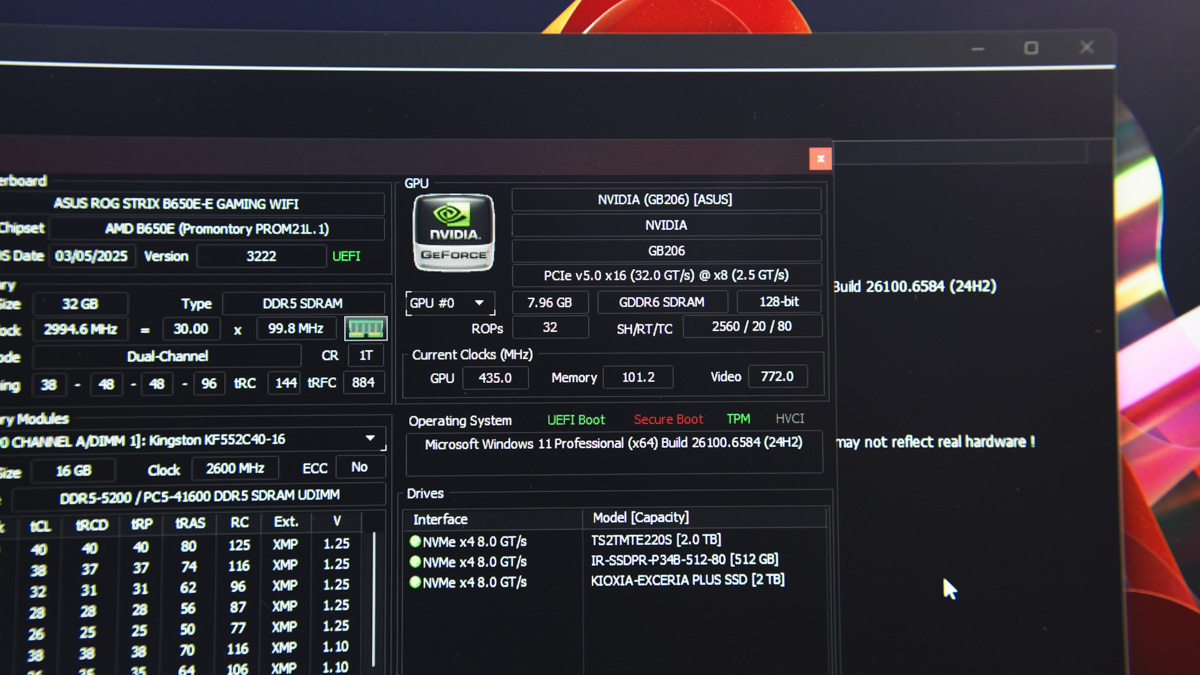Click the tRFC value 884
1200x675 pixels.
(x=363, y=382)
